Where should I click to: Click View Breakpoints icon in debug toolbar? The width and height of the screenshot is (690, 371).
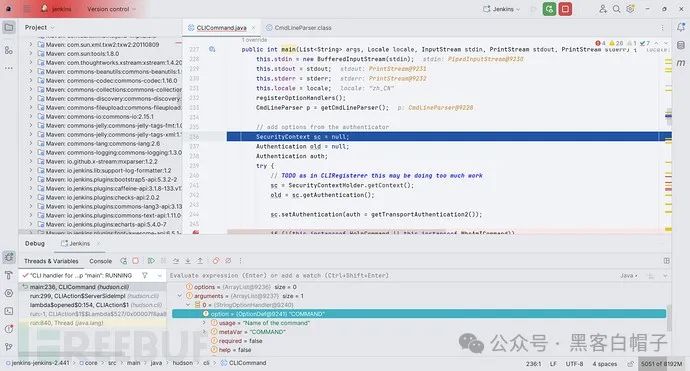216,261
